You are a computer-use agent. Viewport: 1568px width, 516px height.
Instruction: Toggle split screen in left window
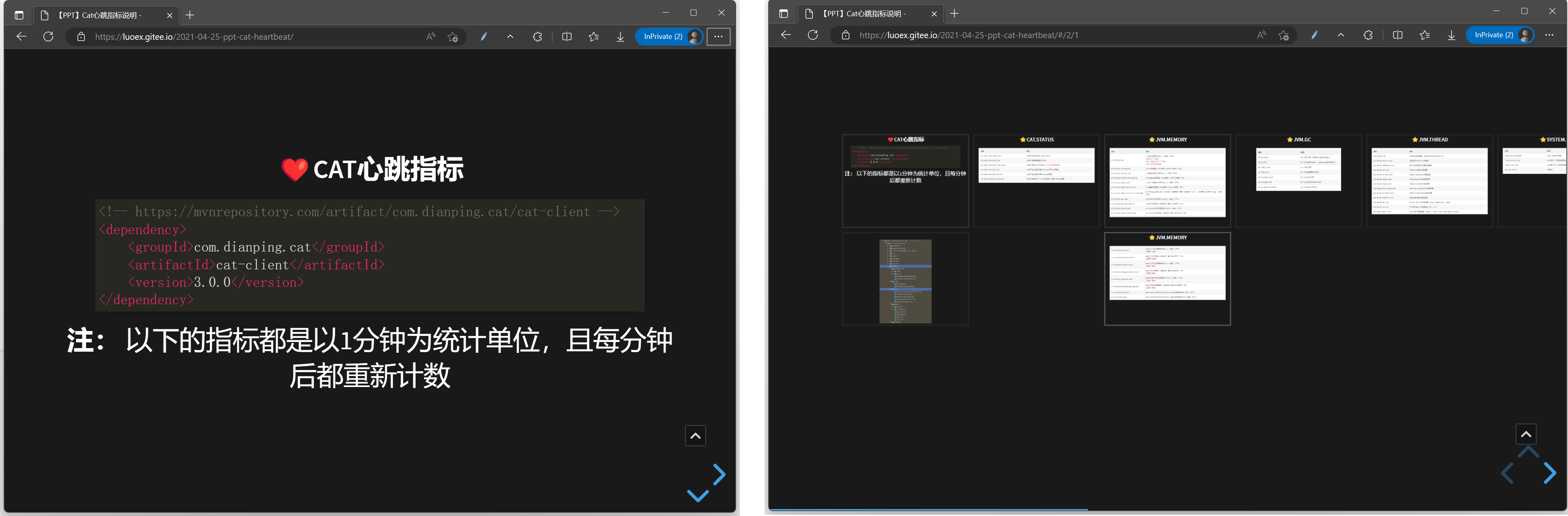[x=566, y=37]
